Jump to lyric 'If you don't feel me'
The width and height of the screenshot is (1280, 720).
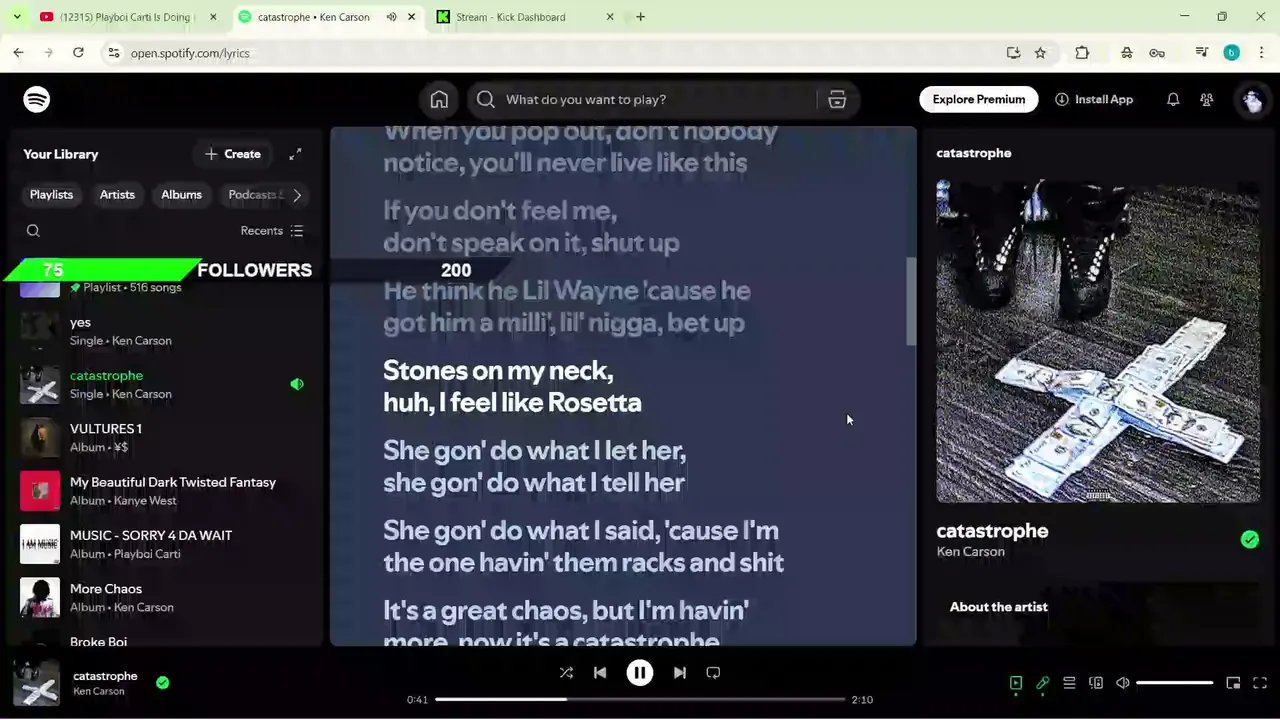pos(531,226)
